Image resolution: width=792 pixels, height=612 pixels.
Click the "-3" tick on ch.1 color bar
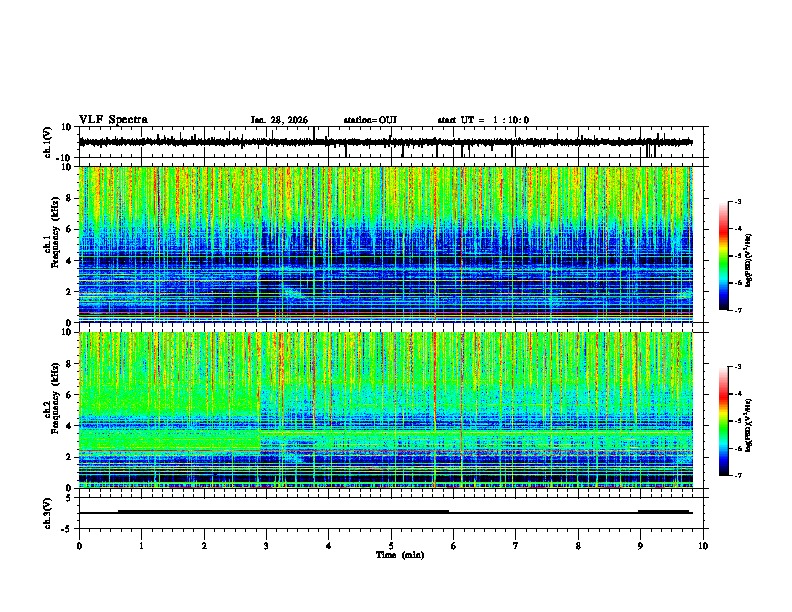pyautogui.click(x=738, y=201)
